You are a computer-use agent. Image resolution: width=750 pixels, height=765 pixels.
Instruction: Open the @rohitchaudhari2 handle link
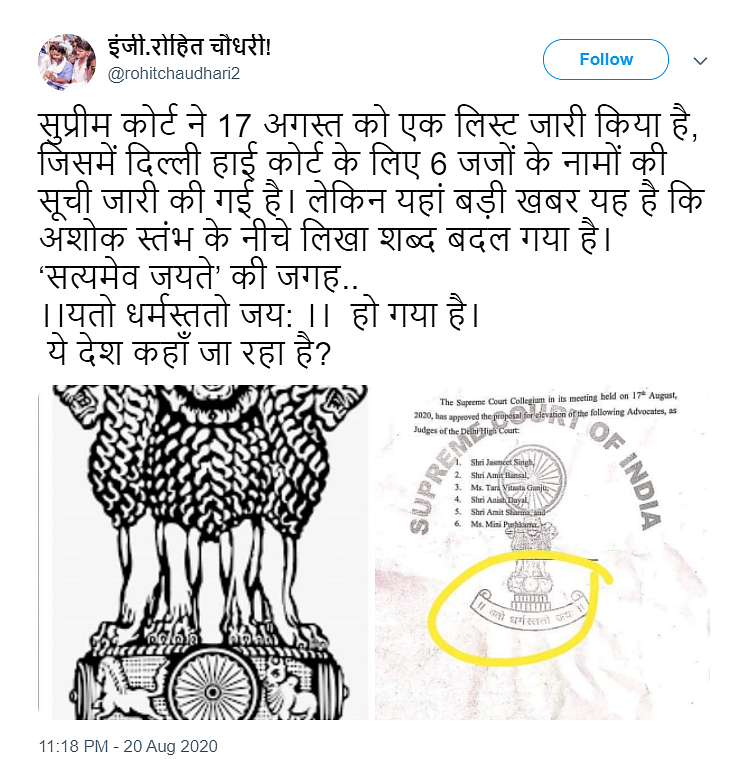(174, 74)
